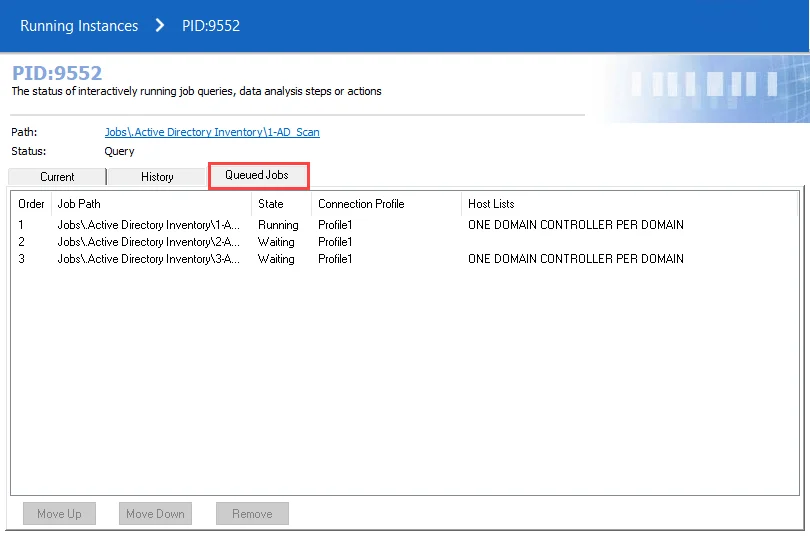This screenshot has height=538, width=810.
Task: Click the breadcrumb chevron arrow
Action: pos(160,25)
